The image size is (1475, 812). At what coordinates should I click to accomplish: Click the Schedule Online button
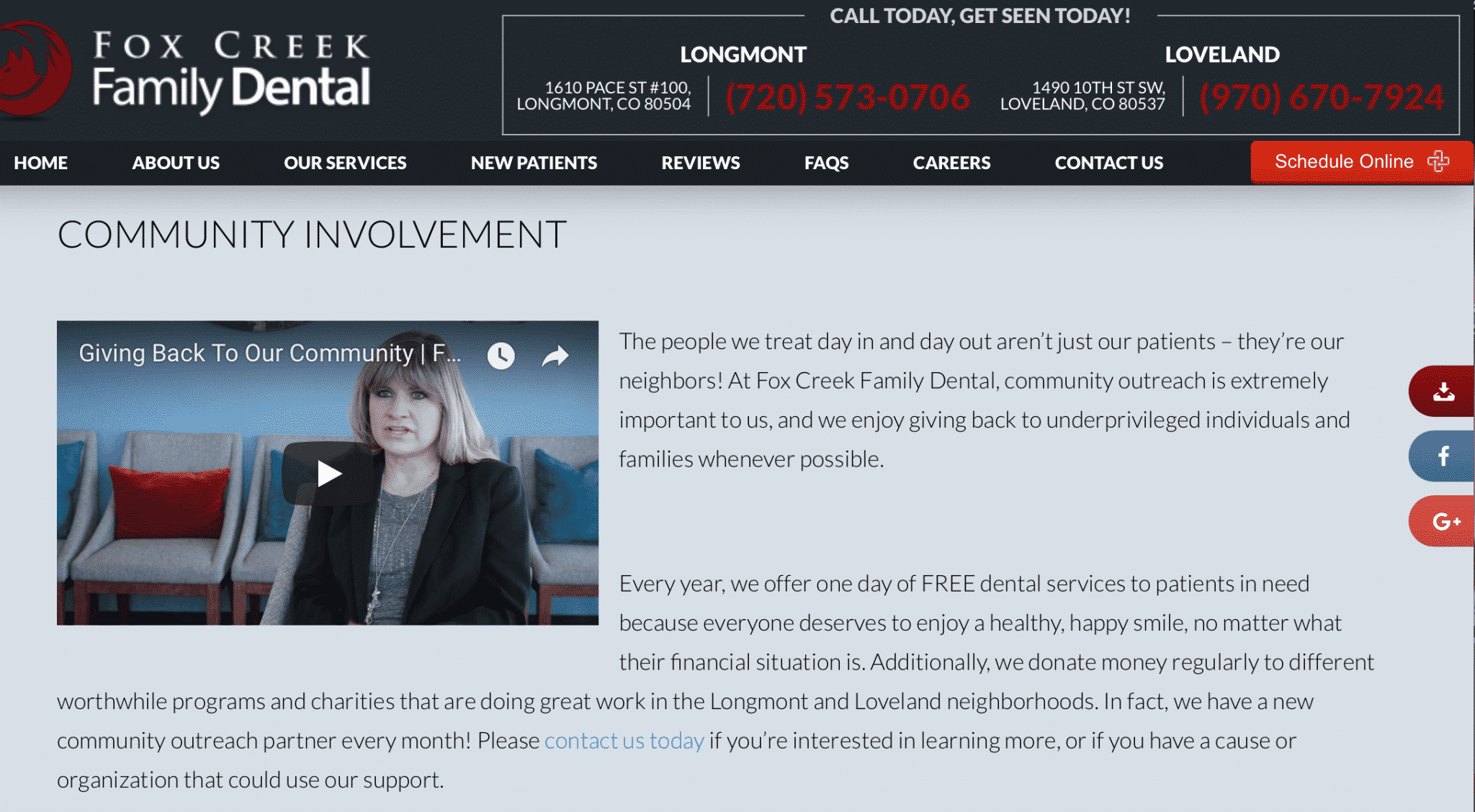click(1361, 162)
